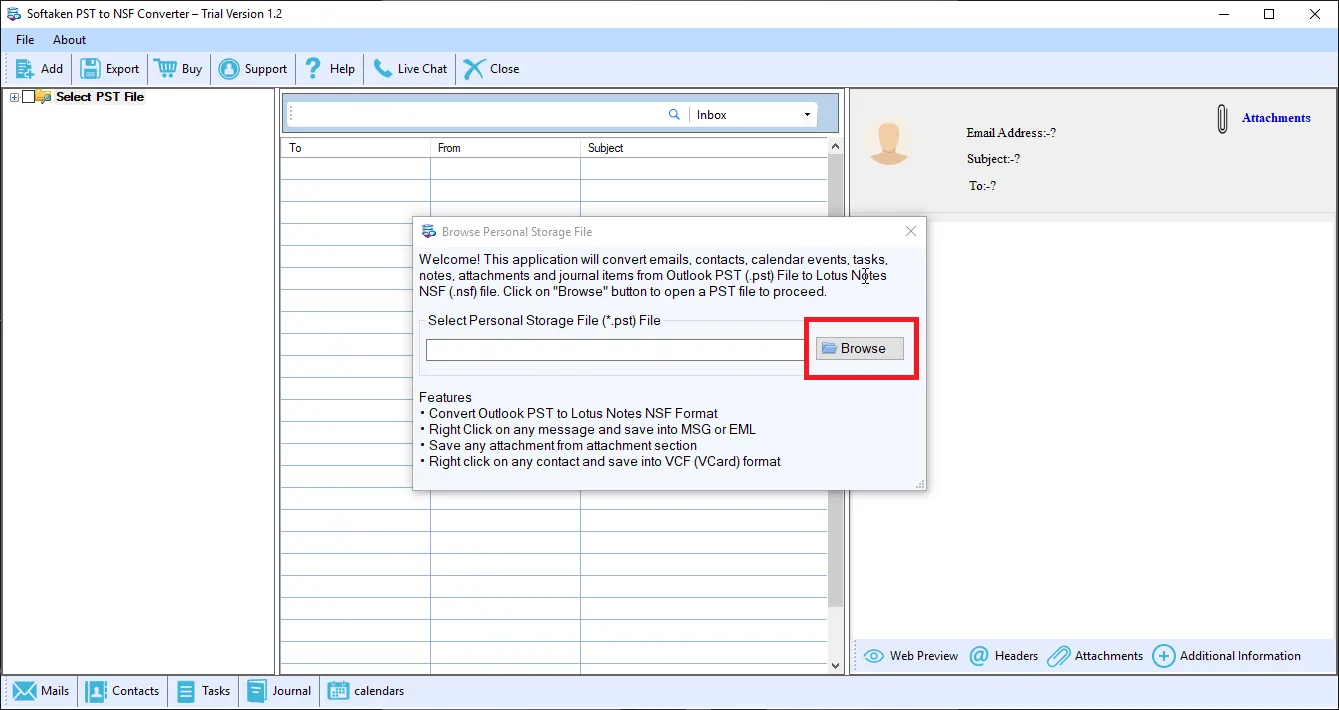The width and height of the screenshot is (1339, 710).
Task: Click the Export toolbar icon
Action: [110, 69]
